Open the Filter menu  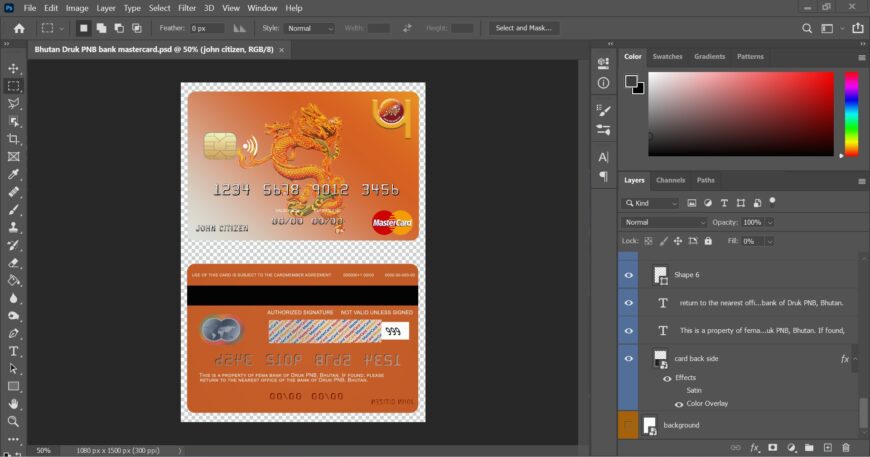pos(187,8)
